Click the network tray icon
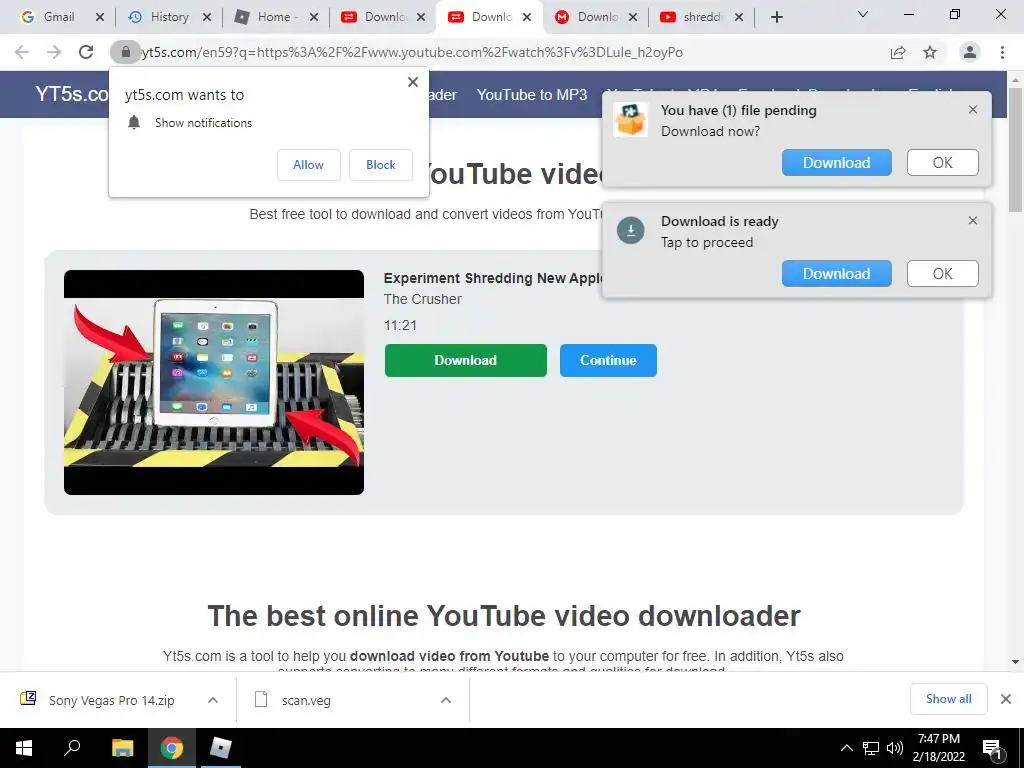Screen dimensions: 1024x768 pos(871,748)
